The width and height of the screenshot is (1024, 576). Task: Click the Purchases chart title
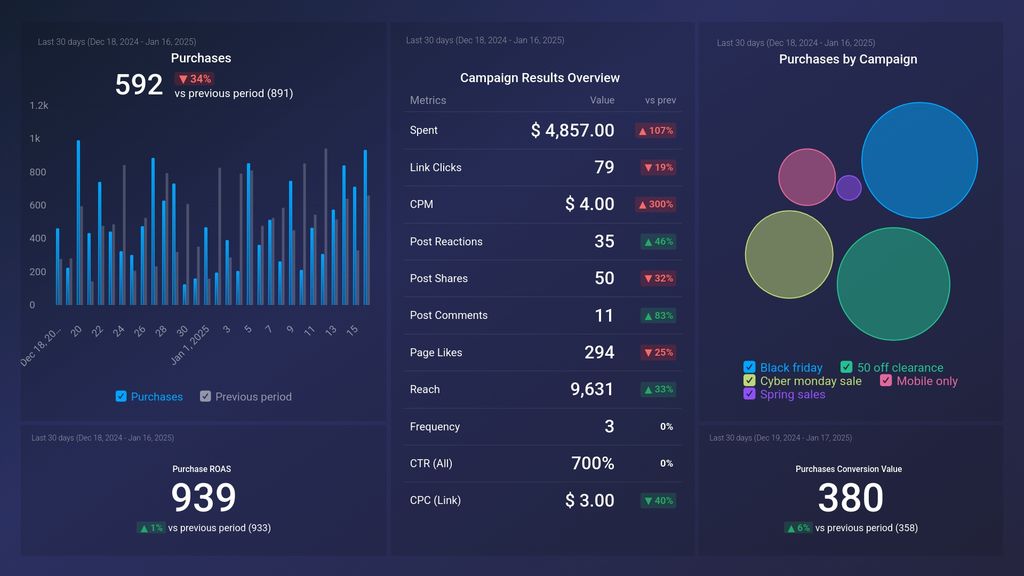(201, 58)
